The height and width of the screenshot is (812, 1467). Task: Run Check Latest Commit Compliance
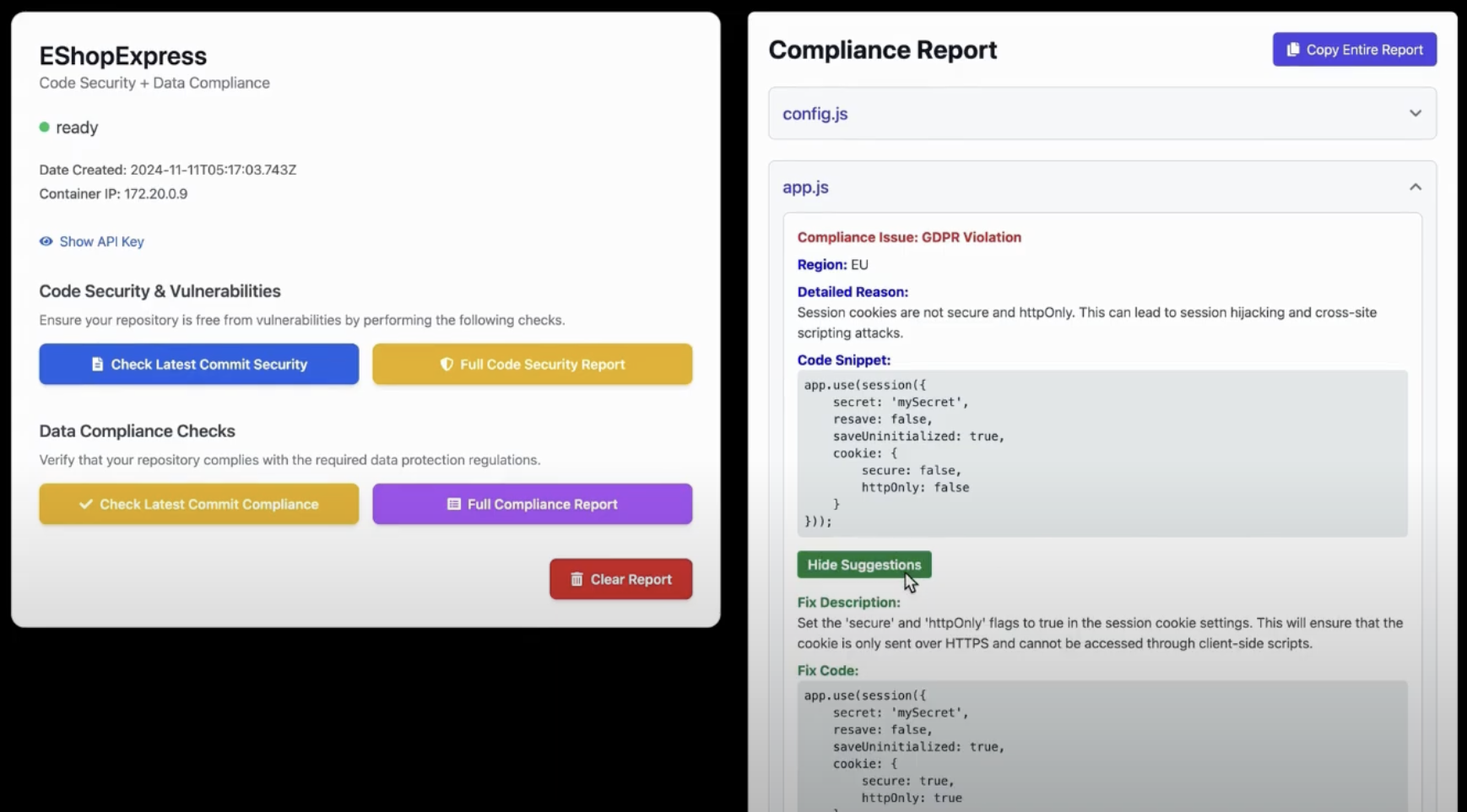pyautogui.click(x=198, y=504)
